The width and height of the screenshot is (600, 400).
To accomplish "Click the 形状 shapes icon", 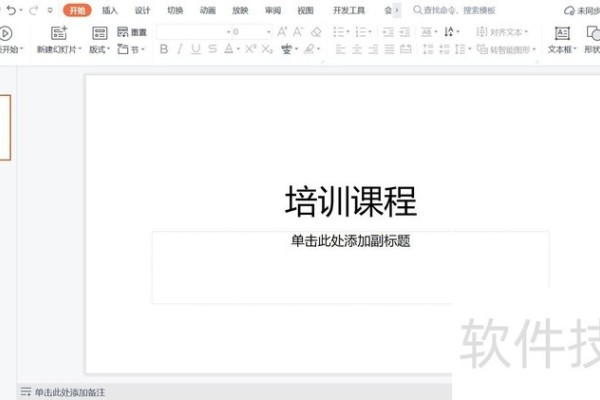I will [x=593, y=34].
